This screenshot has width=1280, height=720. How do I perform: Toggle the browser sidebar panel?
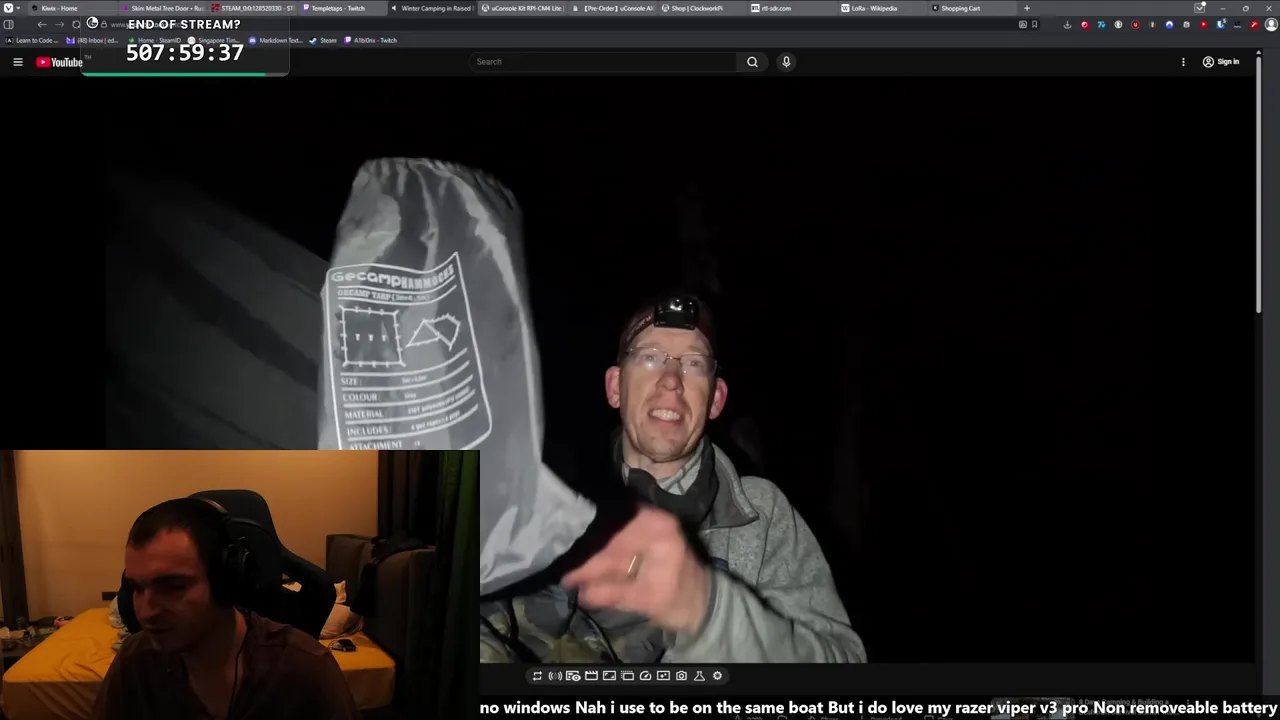click(8, 24)
